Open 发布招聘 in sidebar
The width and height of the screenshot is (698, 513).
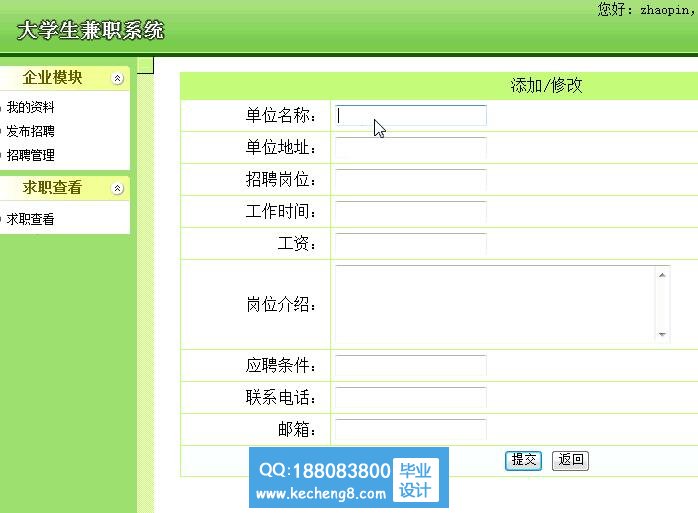click(x=30, y=131)
